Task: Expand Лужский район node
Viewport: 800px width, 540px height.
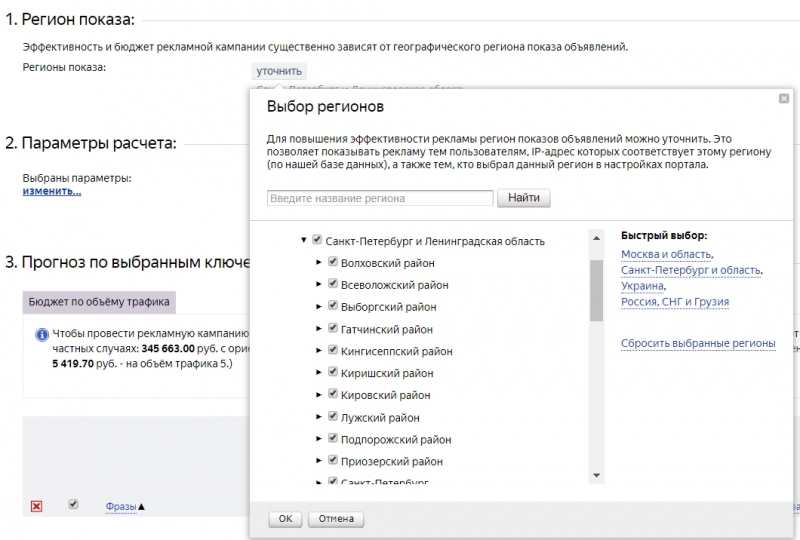Action: [319, 417]
